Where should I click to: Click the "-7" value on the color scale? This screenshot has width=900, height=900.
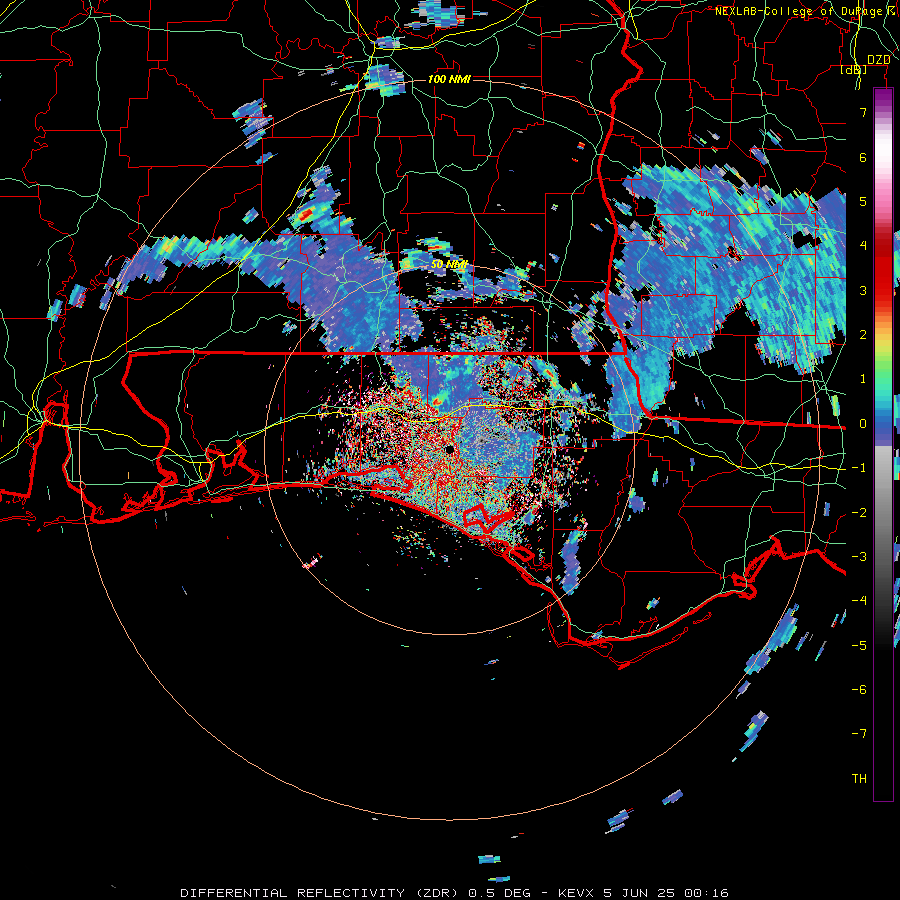click(x=859, y=734)
